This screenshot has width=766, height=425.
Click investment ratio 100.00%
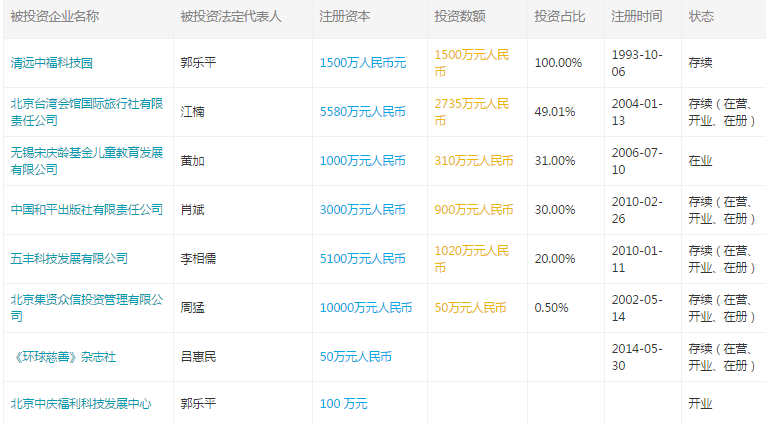558,63
